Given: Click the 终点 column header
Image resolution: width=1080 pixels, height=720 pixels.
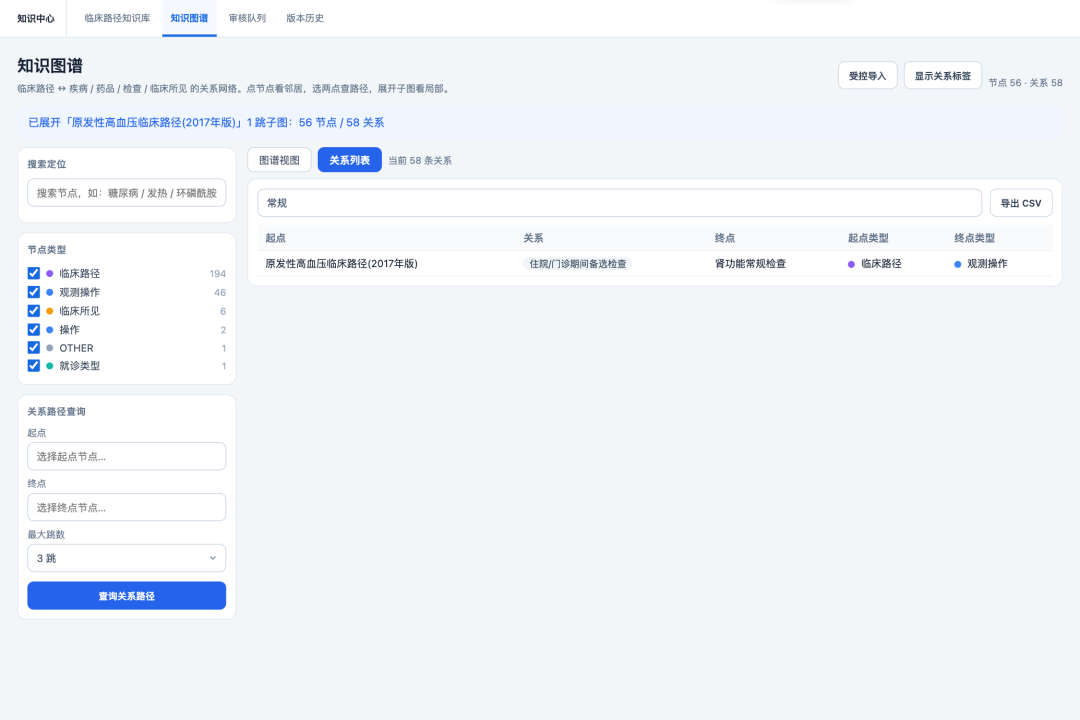Looking at the screenshot, I should 725,238.
